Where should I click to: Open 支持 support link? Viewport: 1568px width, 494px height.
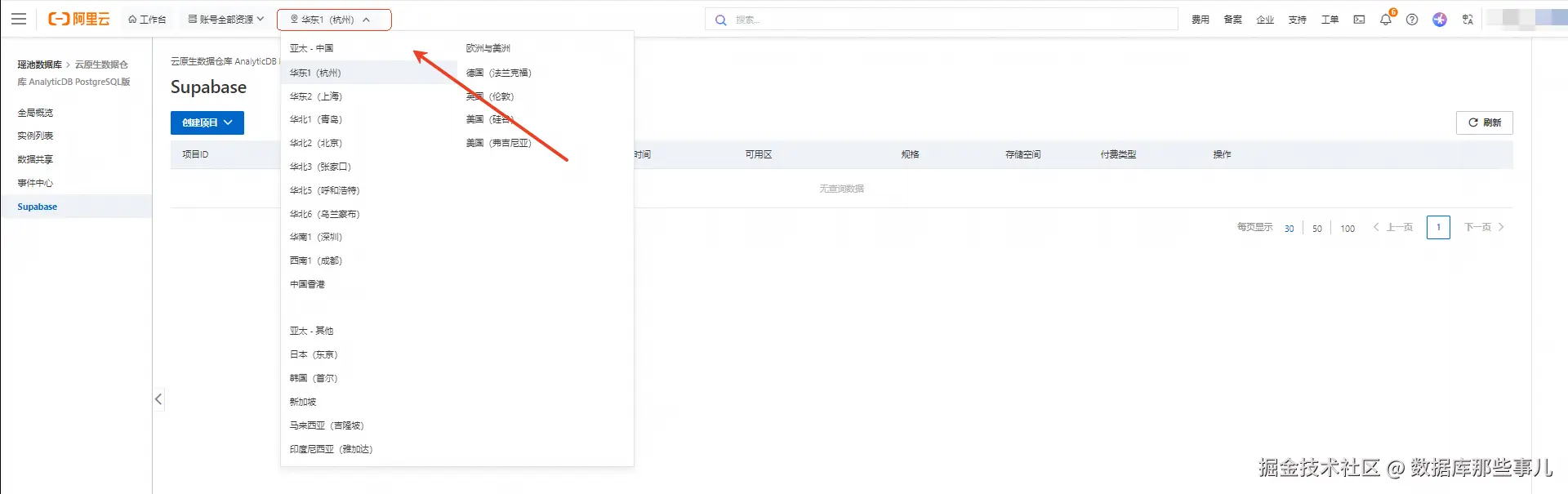[1298, 20]
